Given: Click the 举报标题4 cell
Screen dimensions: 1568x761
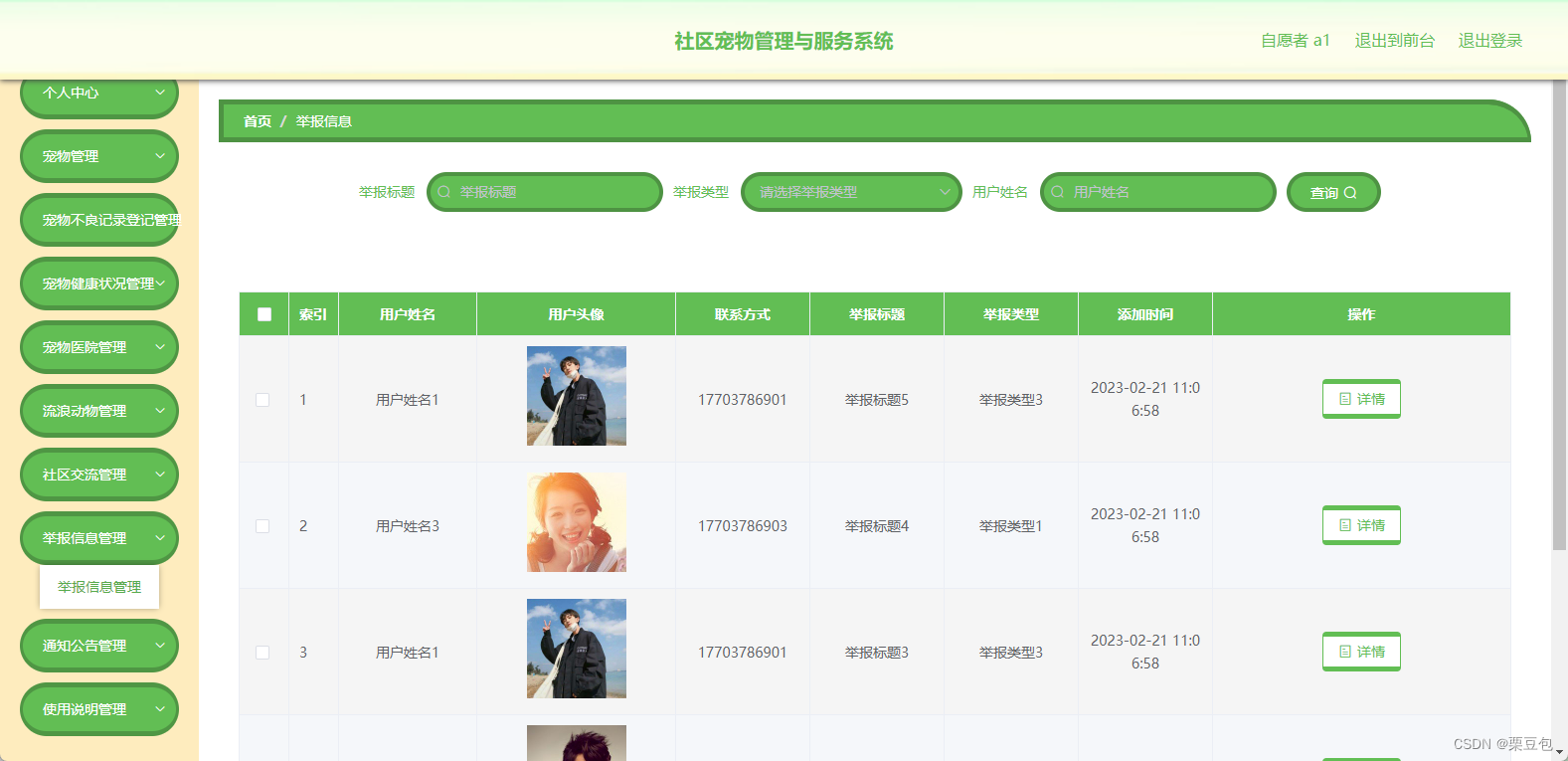Looking at the screenshot, I should point(877,526).
